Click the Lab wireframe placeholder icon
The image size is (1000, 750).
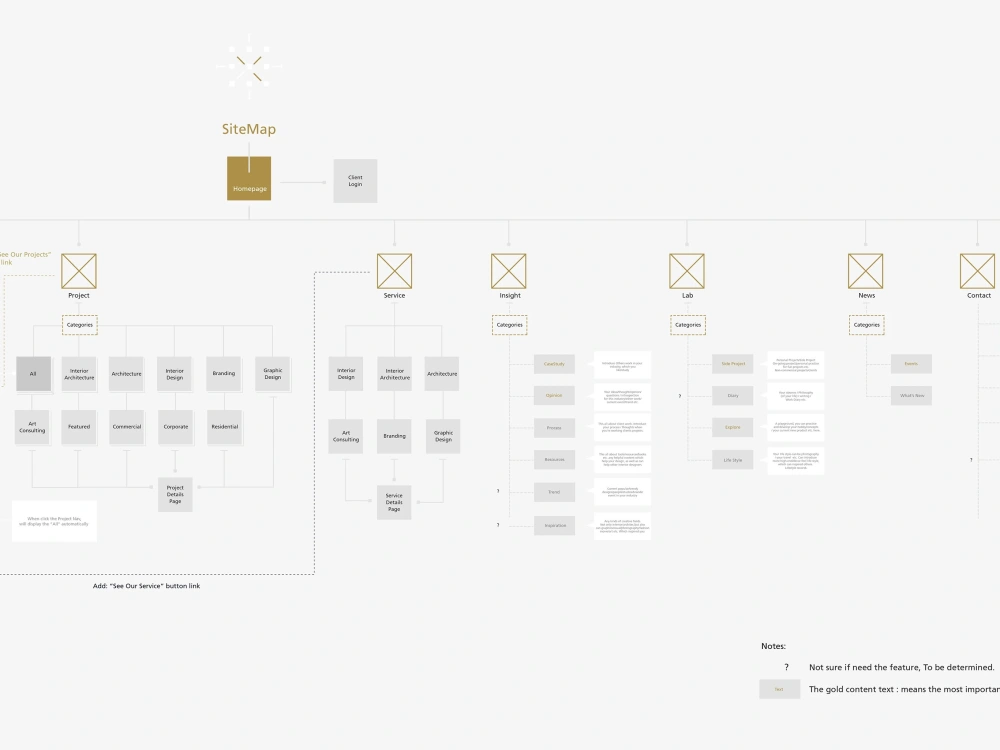coord(687,271)
